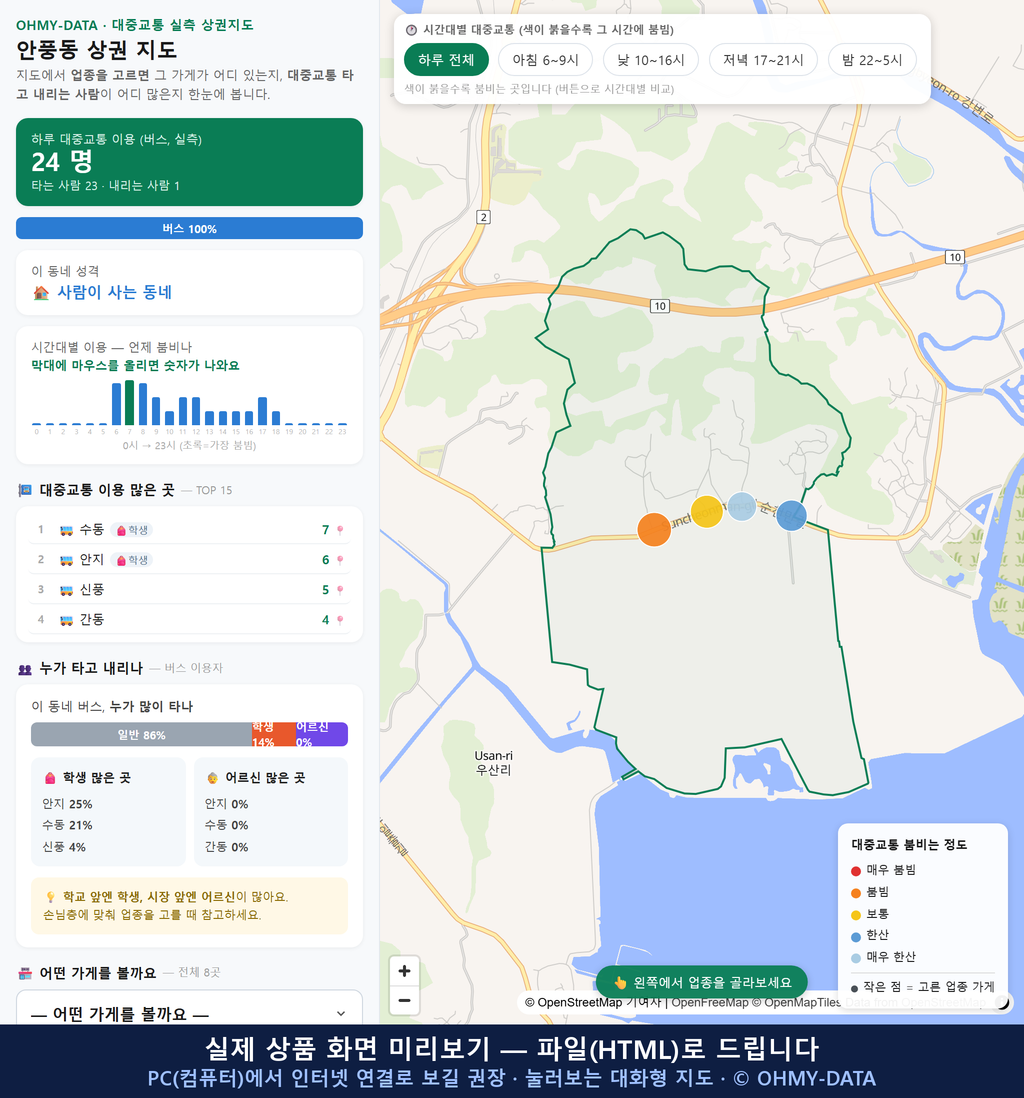The image size is (1024, 1098).
Task: Click the TOP 15 label
Action: pos(214,491)
